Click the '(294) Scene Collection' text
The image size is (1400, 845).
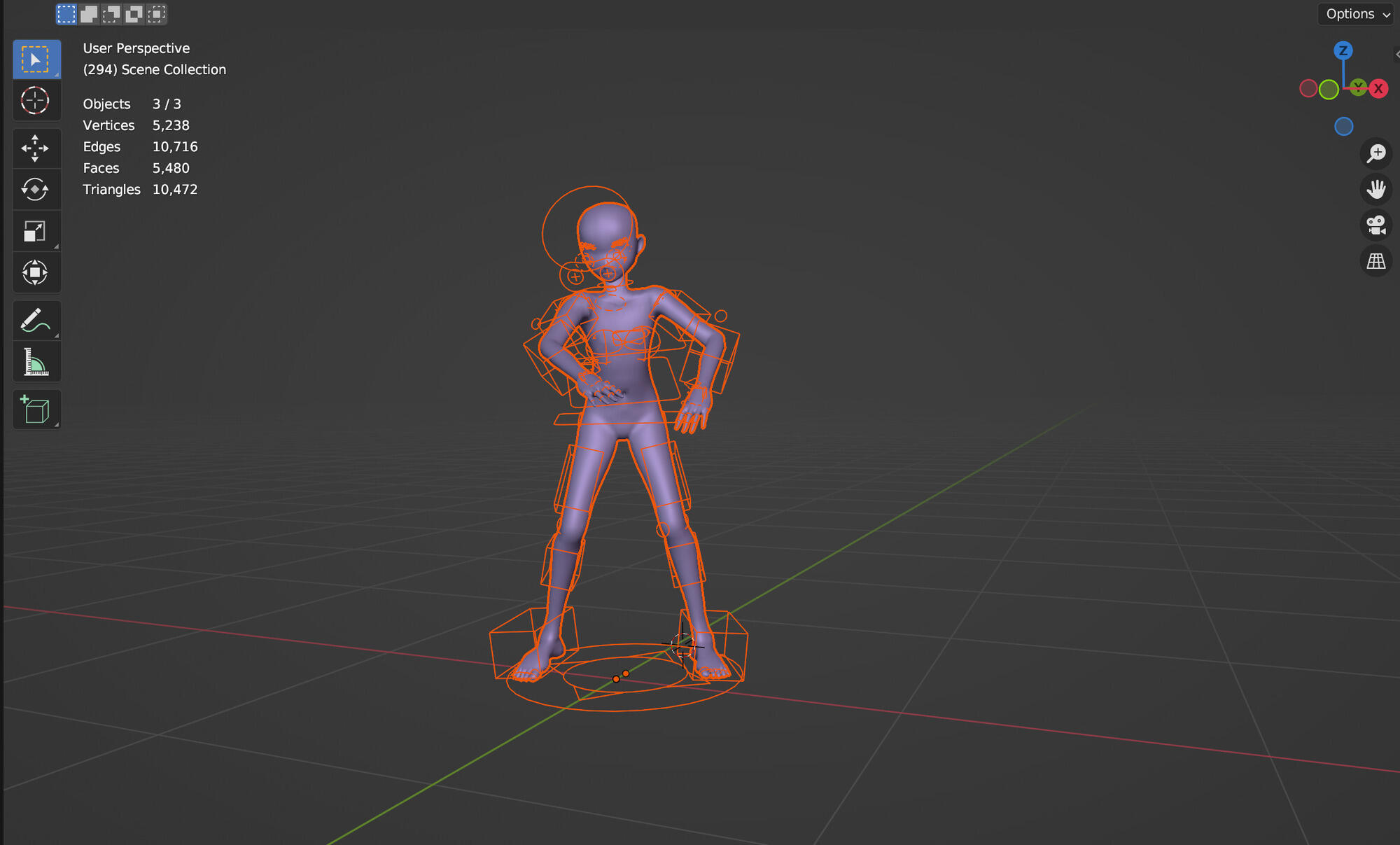[x=155, y=70]
